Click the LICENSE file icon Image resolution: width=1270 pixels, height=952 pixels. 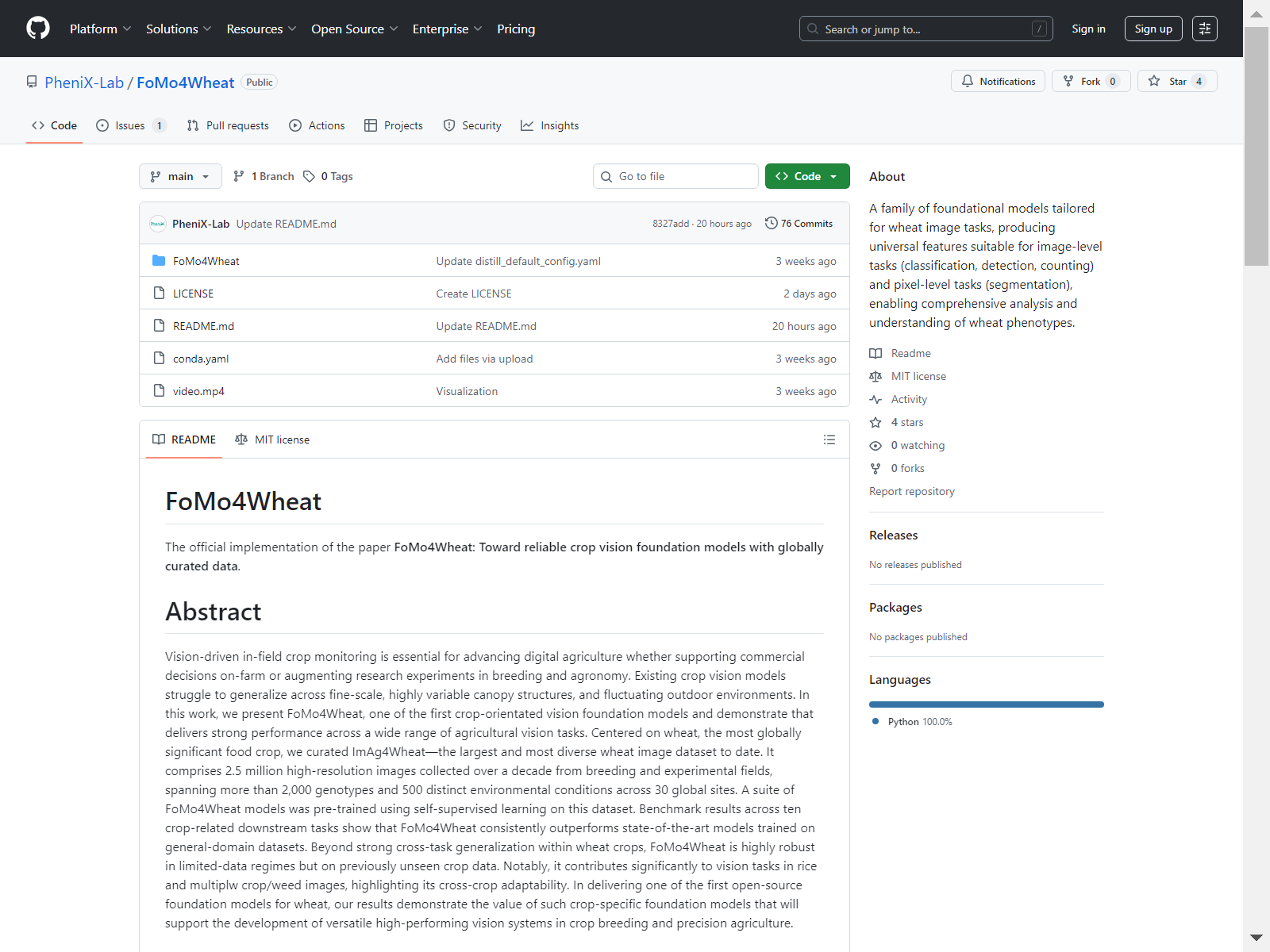[159, 294]
